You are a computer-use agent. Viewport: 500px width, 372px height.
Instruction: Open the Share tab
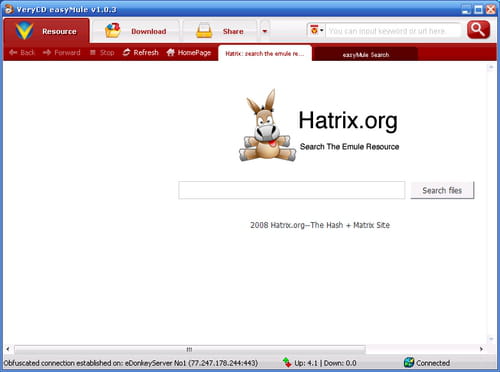pos(220,31)
